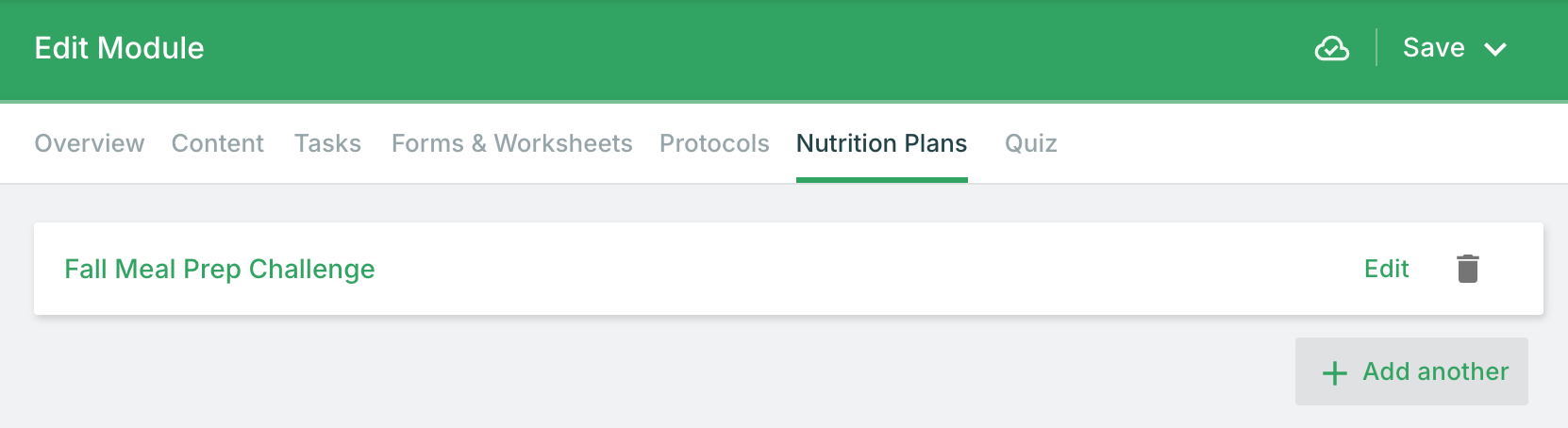Click the cloud saved status icon
This screenshot has width=1568, height=428.
tap(1331, 48)
